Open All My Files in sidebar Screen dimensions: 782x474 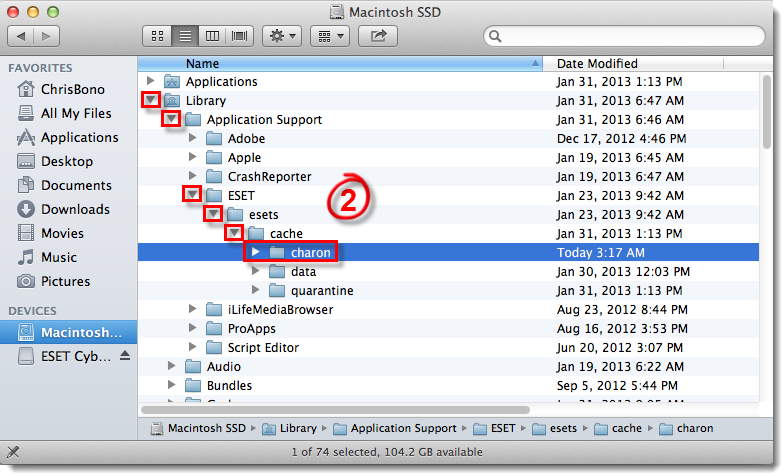(x=76, y=113)
